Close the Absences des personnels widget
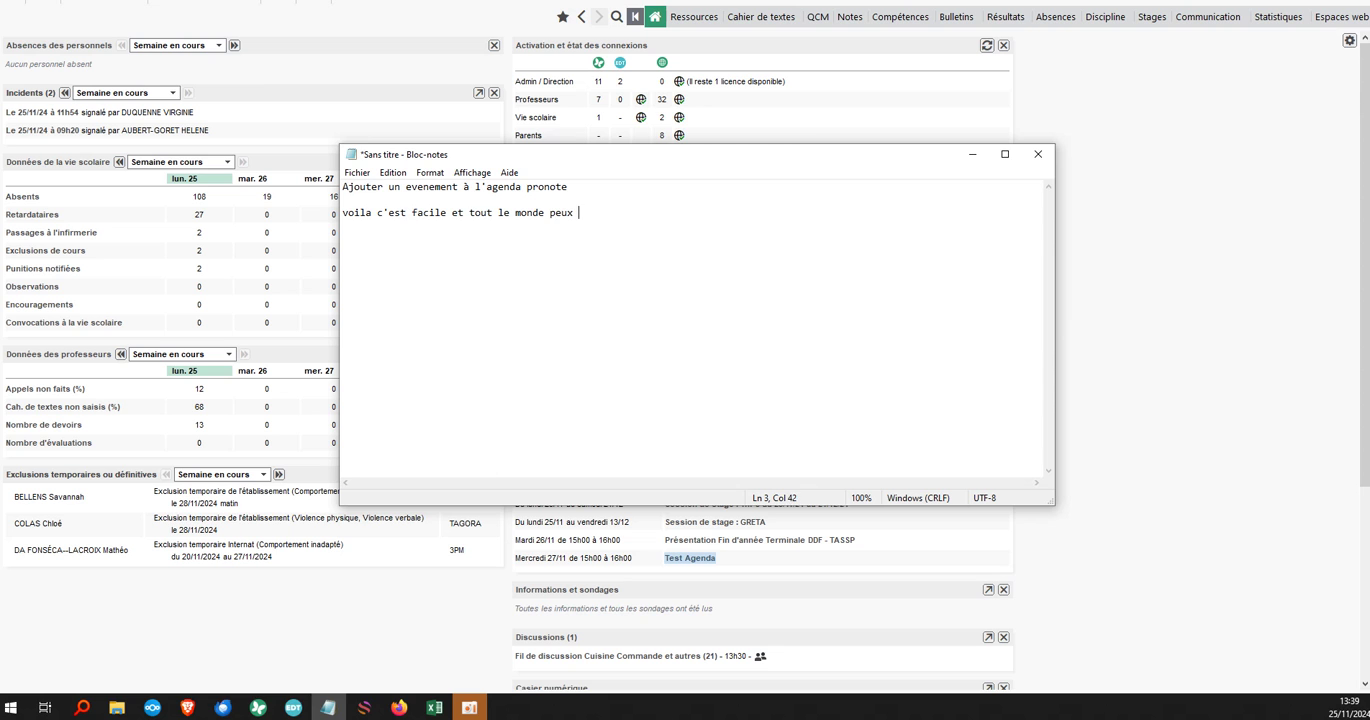Viewport: 1370px width, 720px height. click(x=494, y=45)
